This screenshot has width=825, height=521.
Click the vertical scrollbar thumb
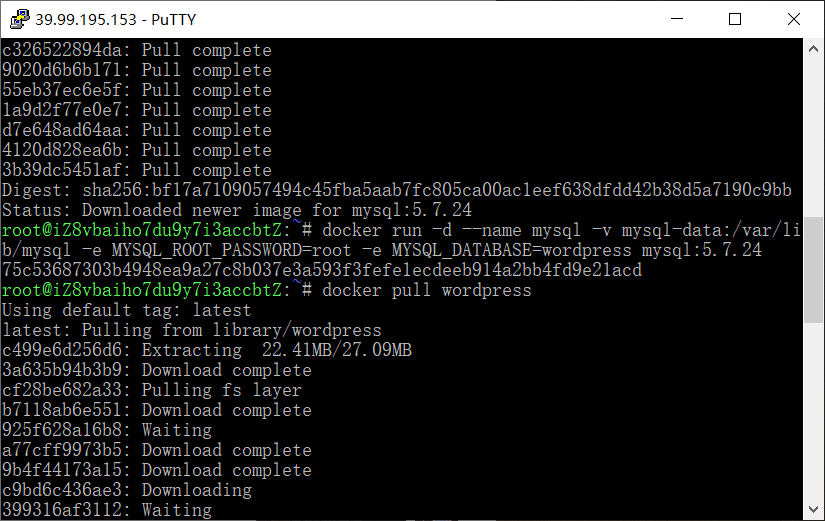813,270
